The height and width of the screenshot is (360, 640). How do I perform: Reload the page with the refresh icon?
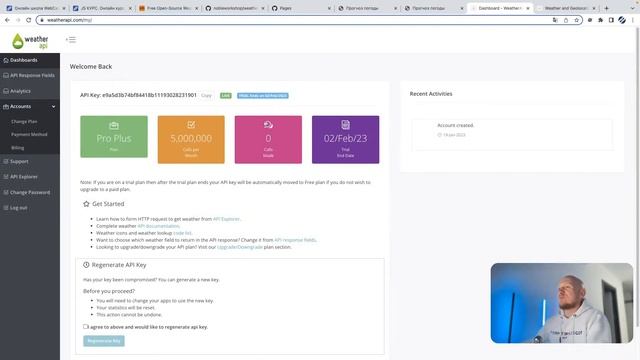pyautogui.click(x=29, y=20)
